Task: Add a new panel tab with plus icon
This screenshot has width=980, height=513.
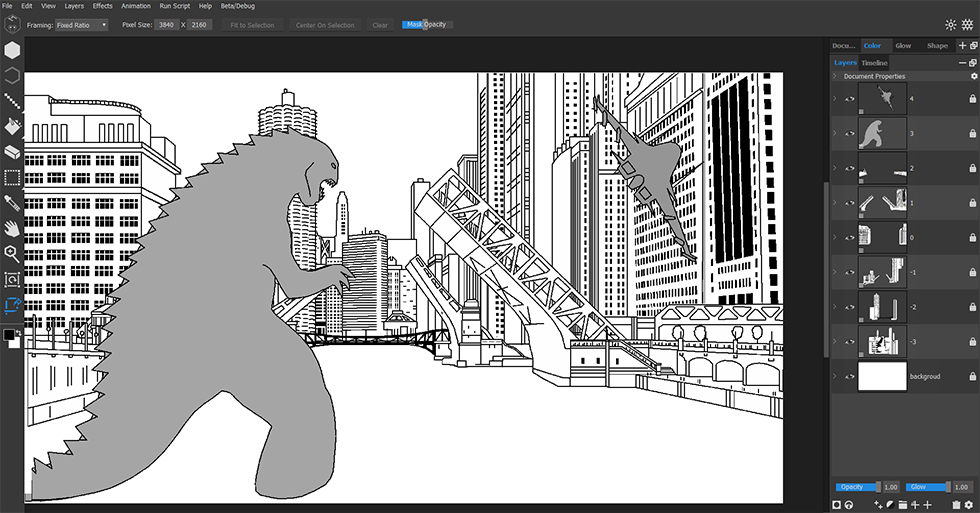Action: point(962,46)
